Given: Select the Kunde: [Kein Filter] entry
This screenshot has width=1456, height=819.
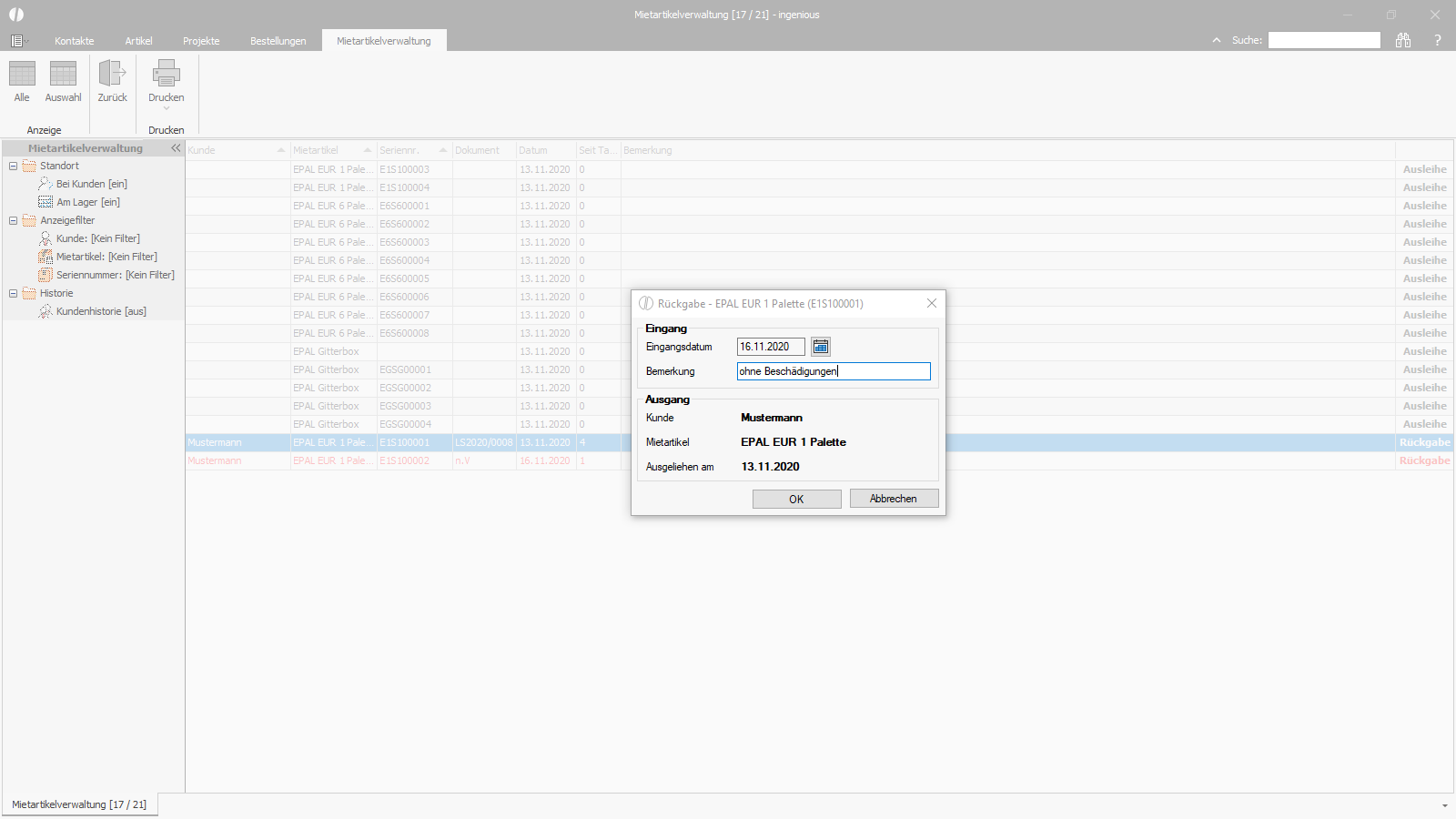Looking at the screenshot, I should [x=89, y=238].
